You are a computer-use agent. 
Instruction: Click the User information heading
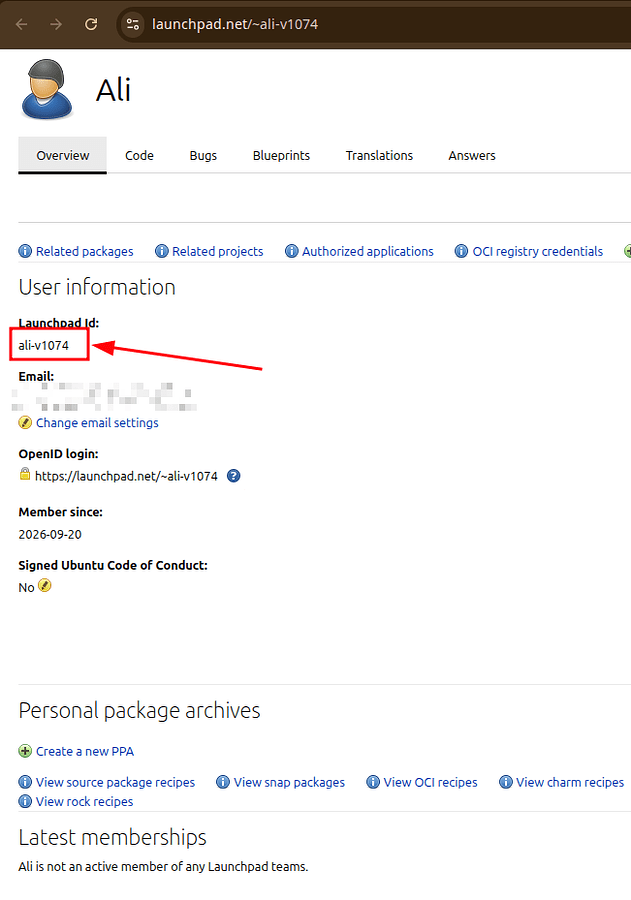(x=97, y=287)
